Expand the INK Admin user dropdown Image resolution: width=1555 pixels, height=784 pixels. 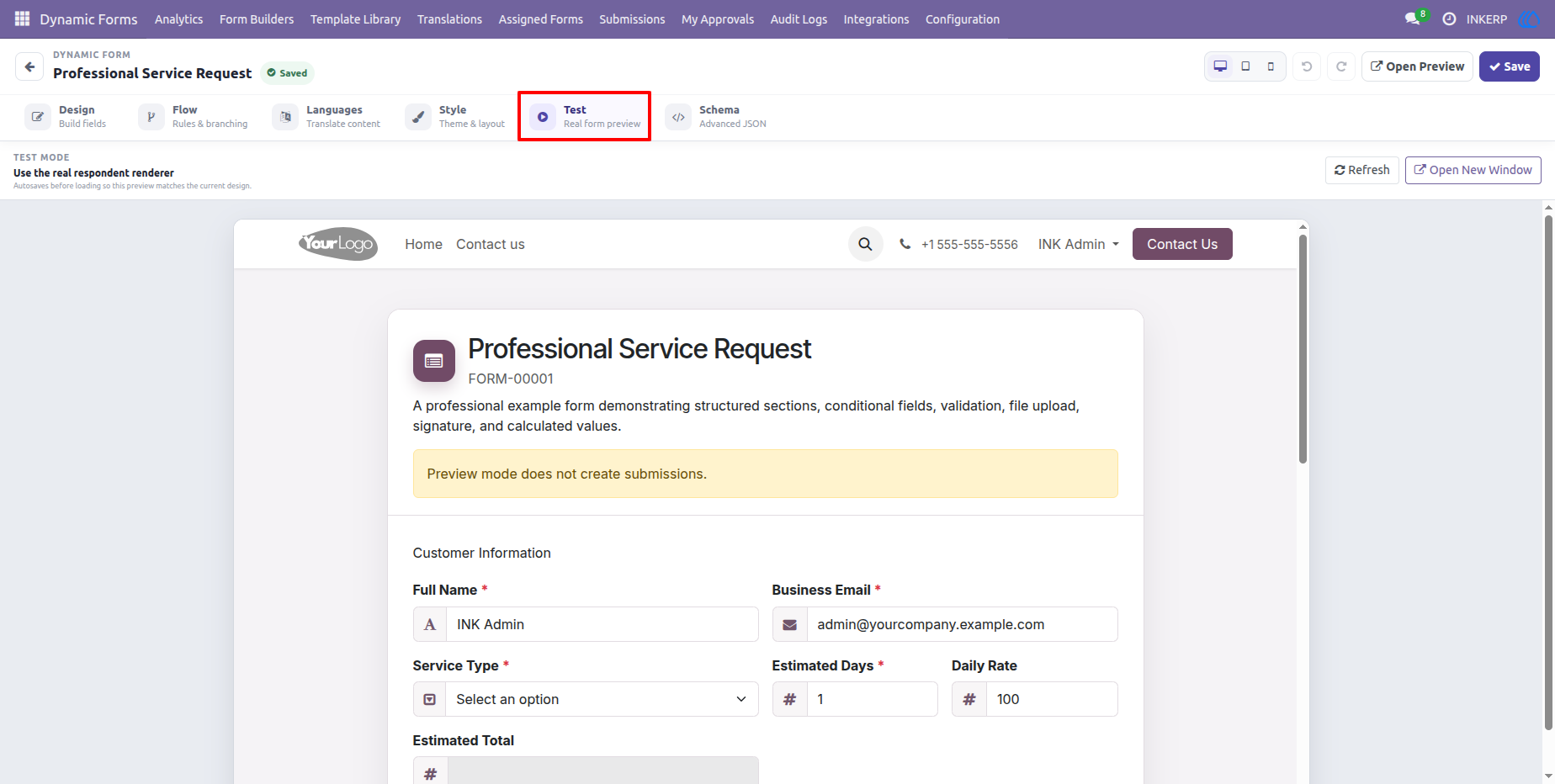tap(1078, 244)
